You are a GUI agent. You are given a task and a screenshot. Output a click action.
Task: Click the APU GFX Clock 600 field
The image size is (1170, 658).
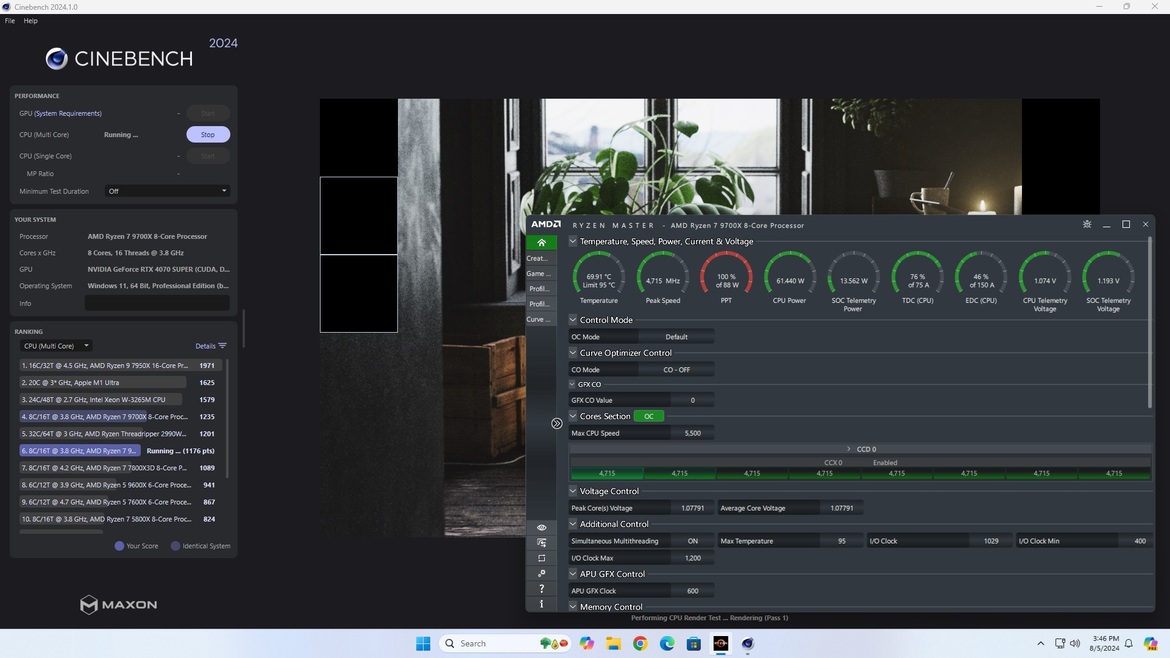pos(692,591)
